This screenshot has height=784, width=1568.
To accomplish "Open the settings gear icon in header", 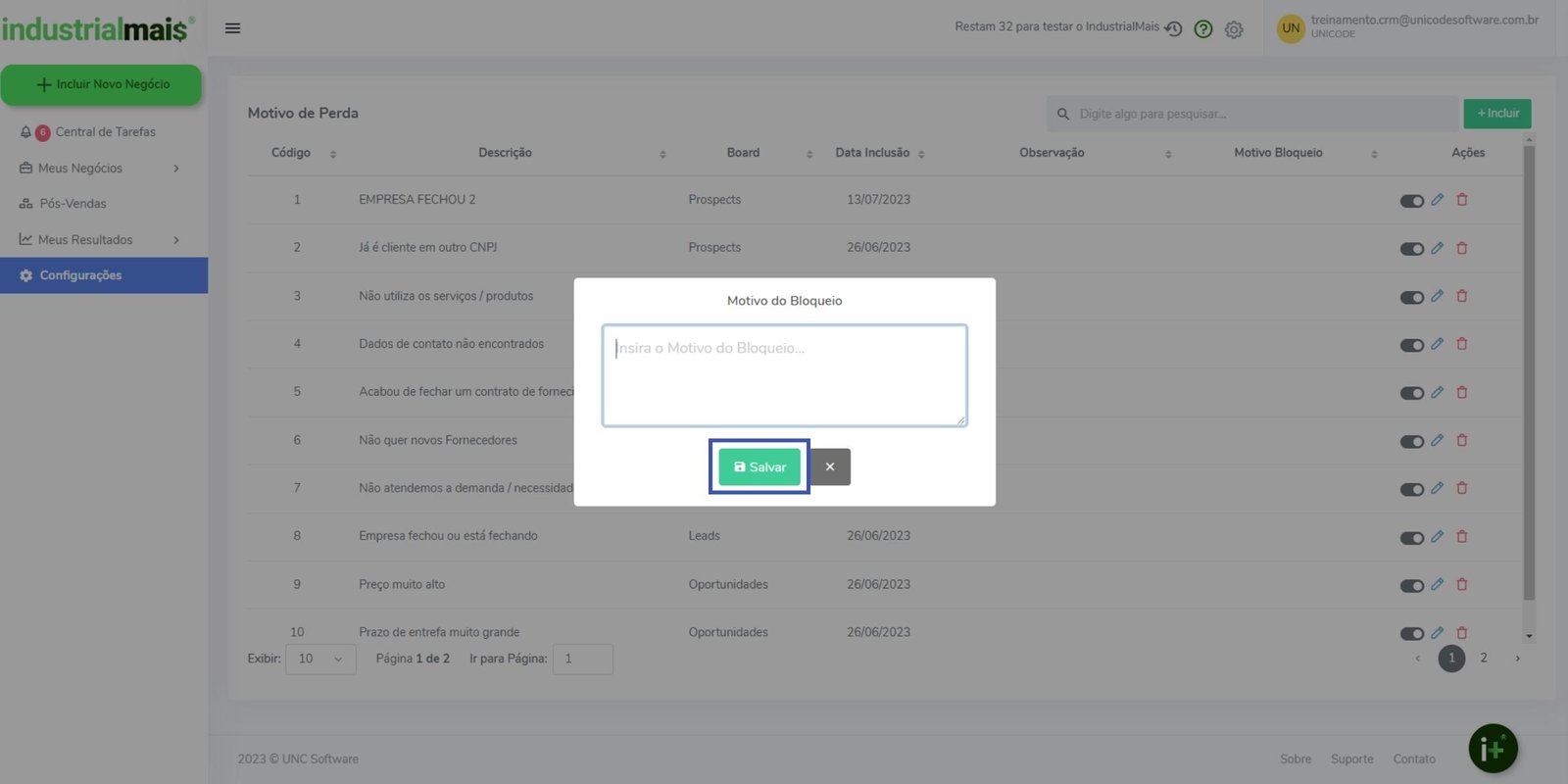I will [1234, 30].
